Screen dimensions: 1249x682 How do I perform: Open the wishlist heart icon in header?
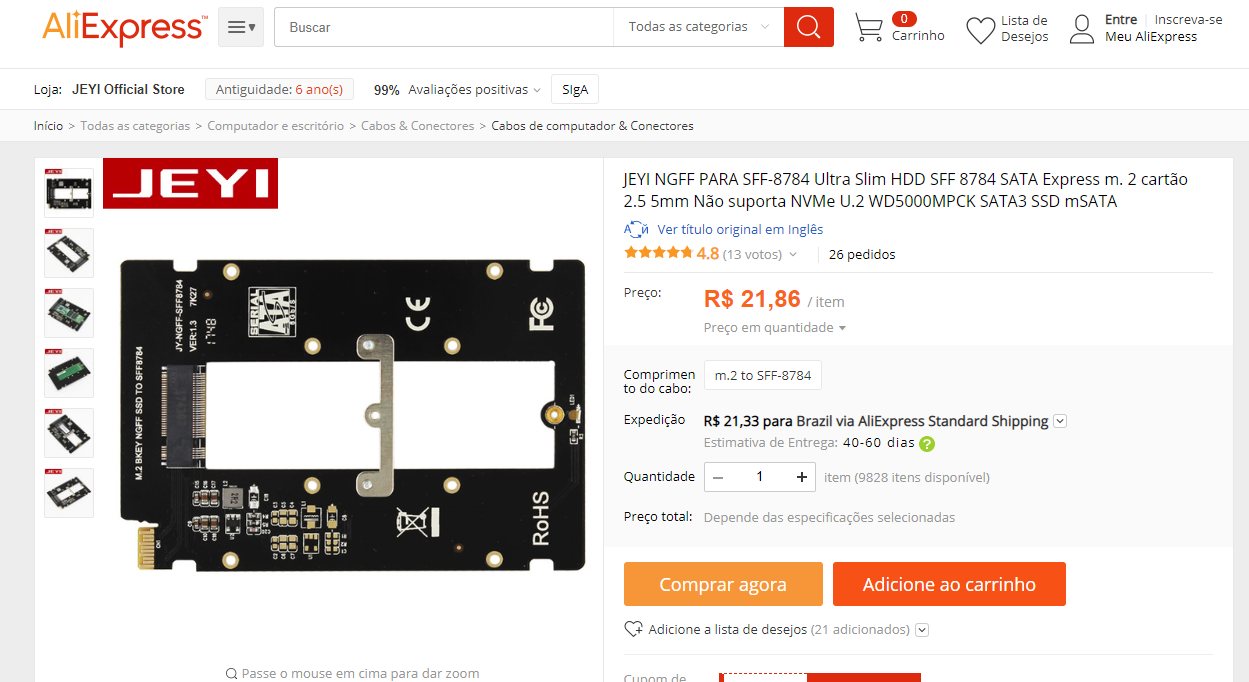[x=980, y=30]
